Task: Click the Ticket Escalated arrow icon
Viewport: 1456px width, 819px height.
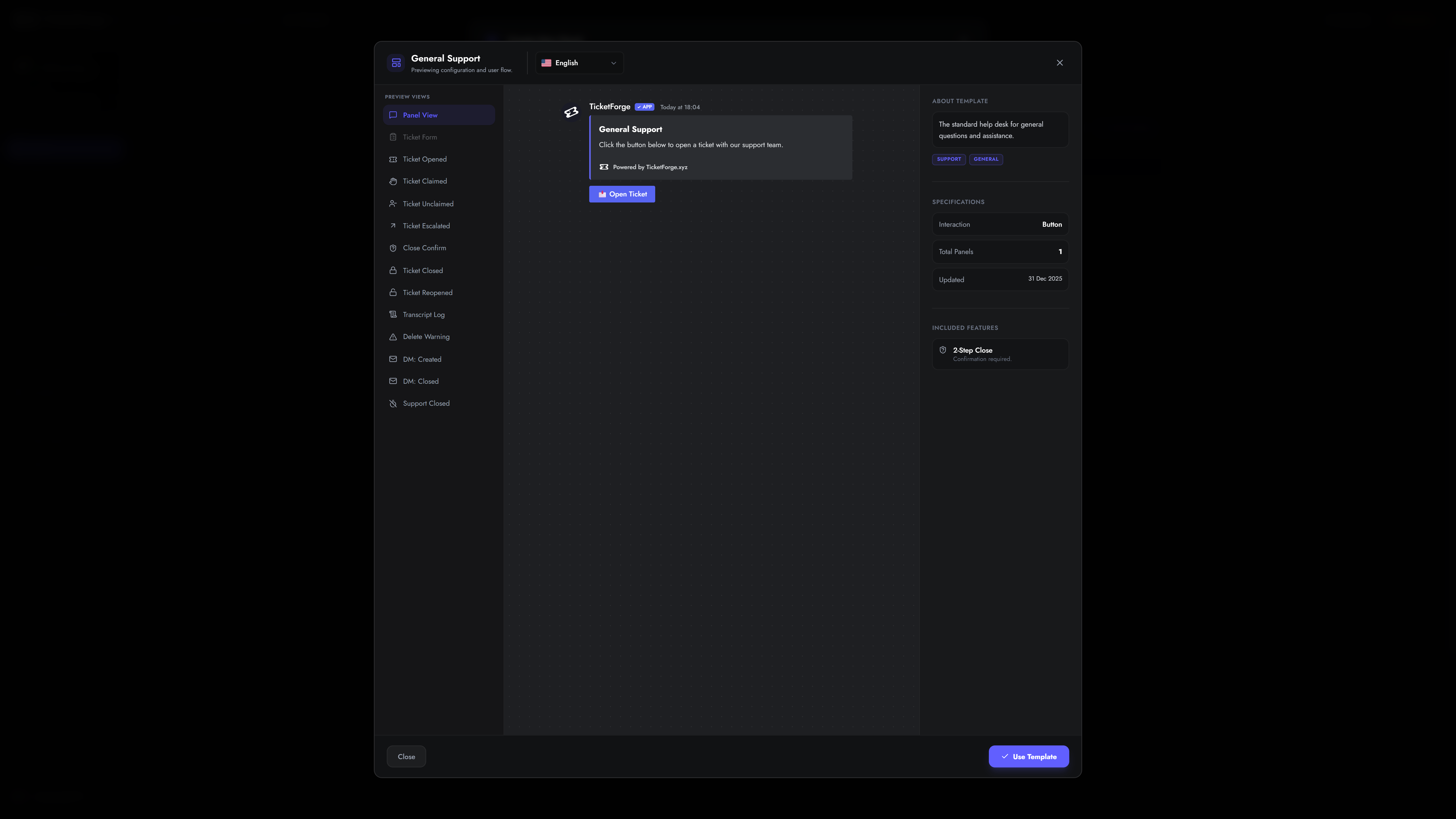Action: (x=393, y=225)
